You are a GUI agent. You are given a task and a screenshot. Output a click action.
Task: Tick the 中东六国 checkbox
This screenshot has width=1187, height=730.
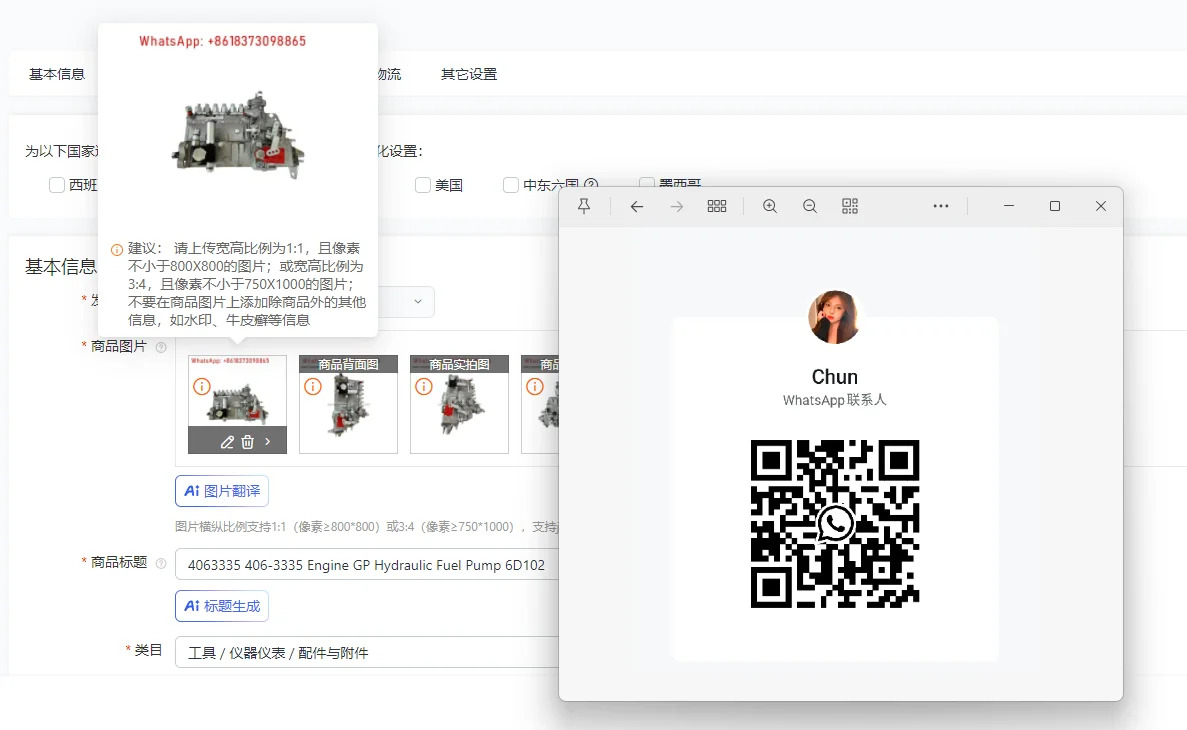pos(511,185)
